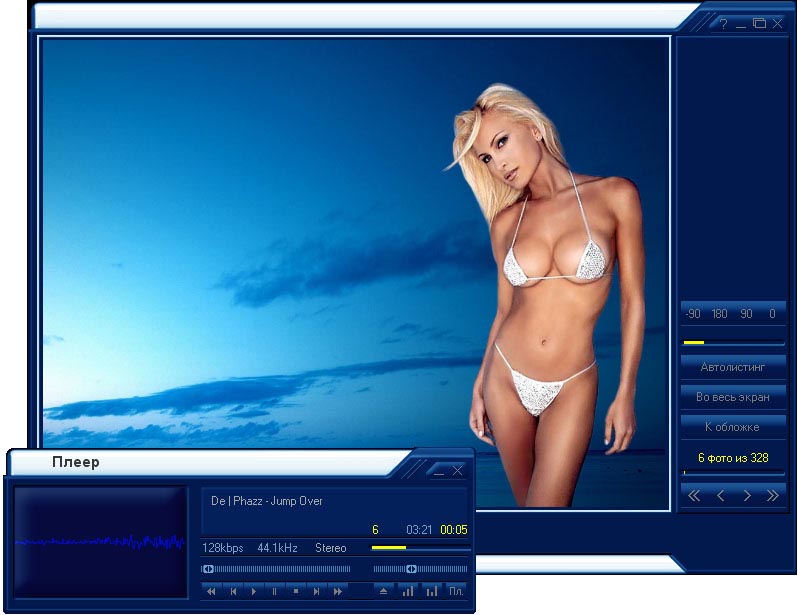Fast-forward the track in the player

[x=337, y=592]
